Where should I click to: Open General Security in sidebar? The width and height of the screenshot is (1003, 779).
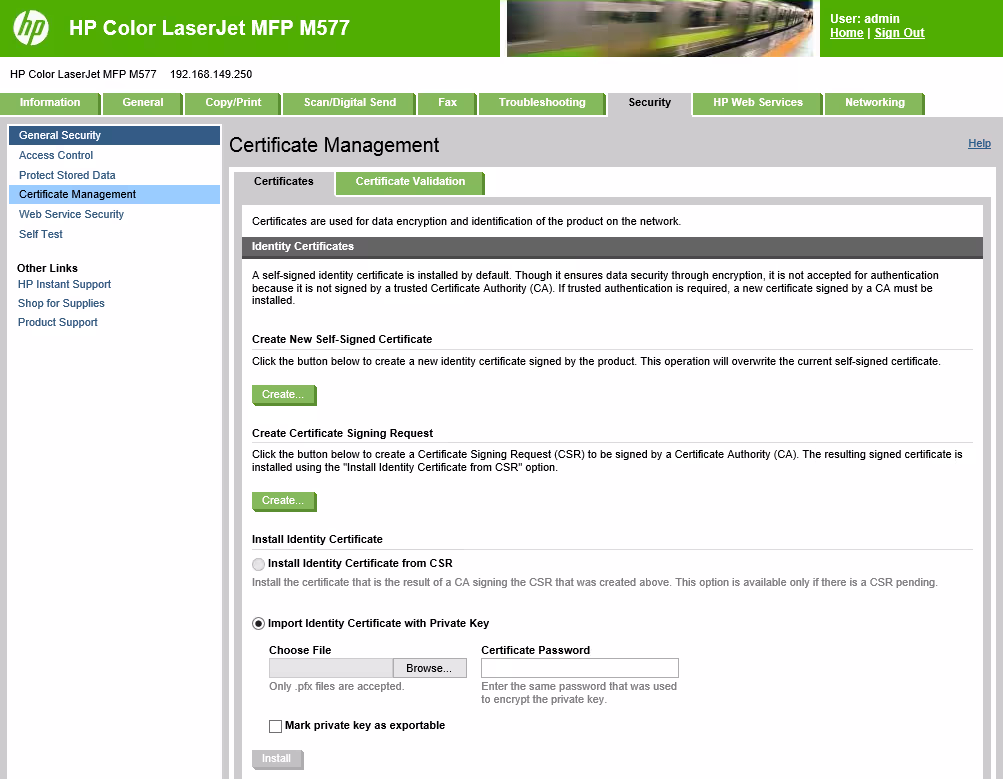pos(115,136)
